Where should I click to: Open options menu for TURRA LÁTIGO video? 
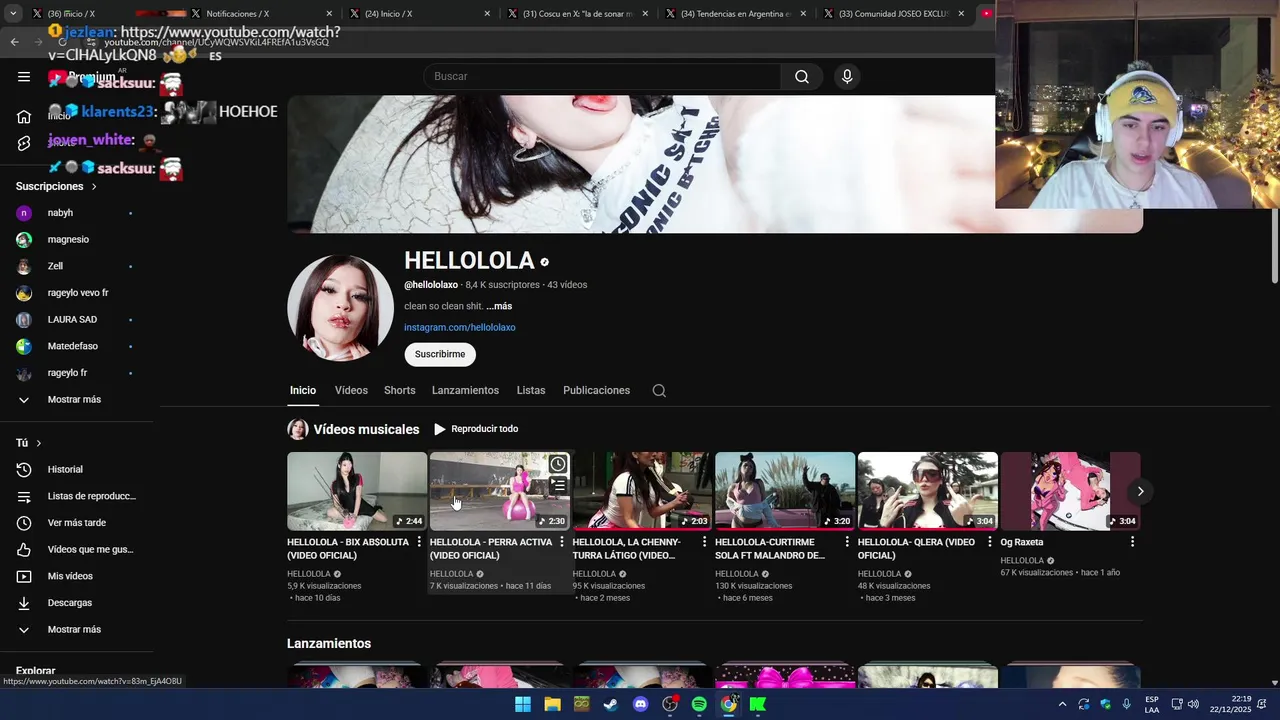coord(704,542)
